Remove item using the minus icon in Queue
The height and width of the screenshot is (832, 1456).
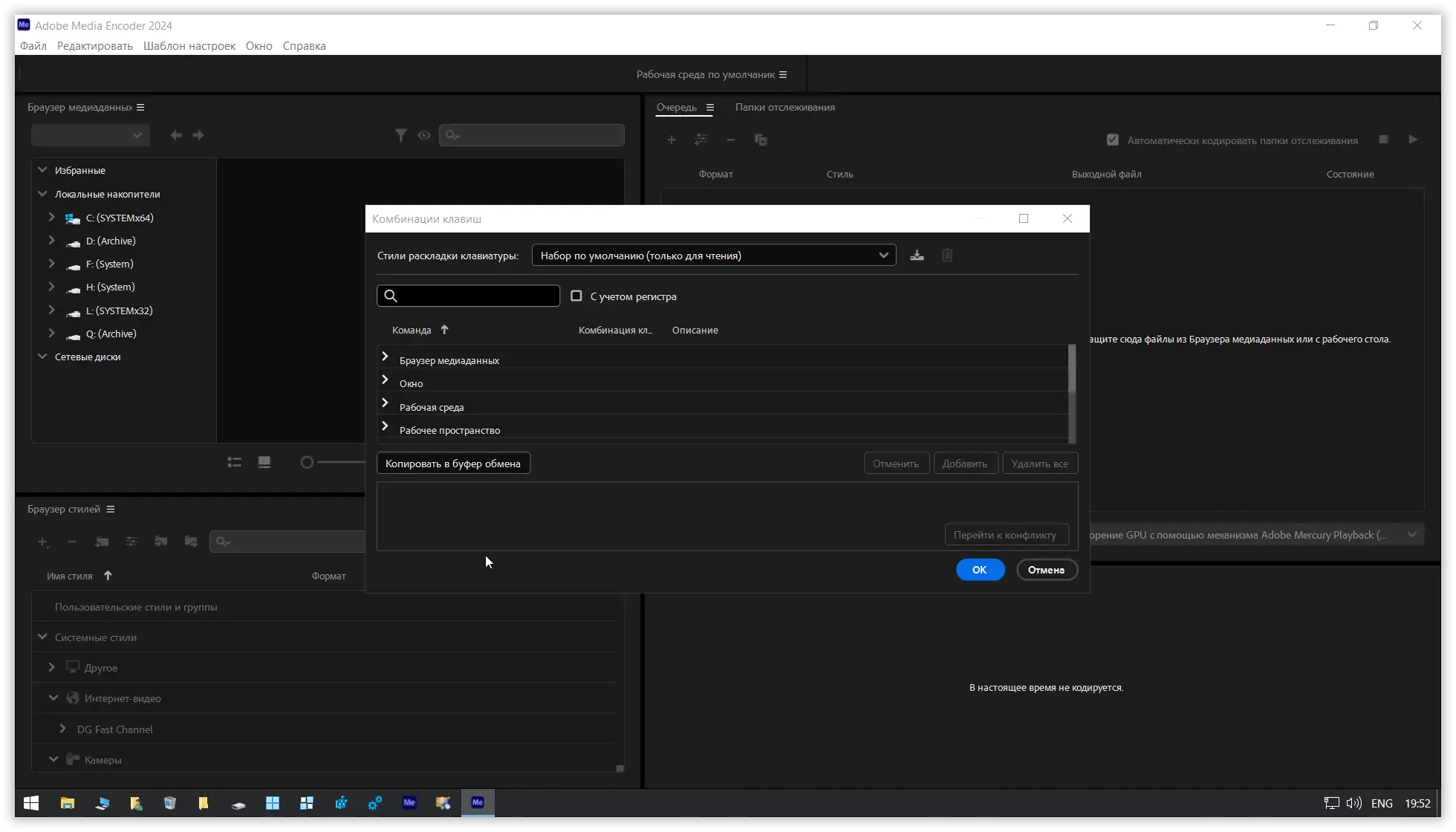(731, 140)
